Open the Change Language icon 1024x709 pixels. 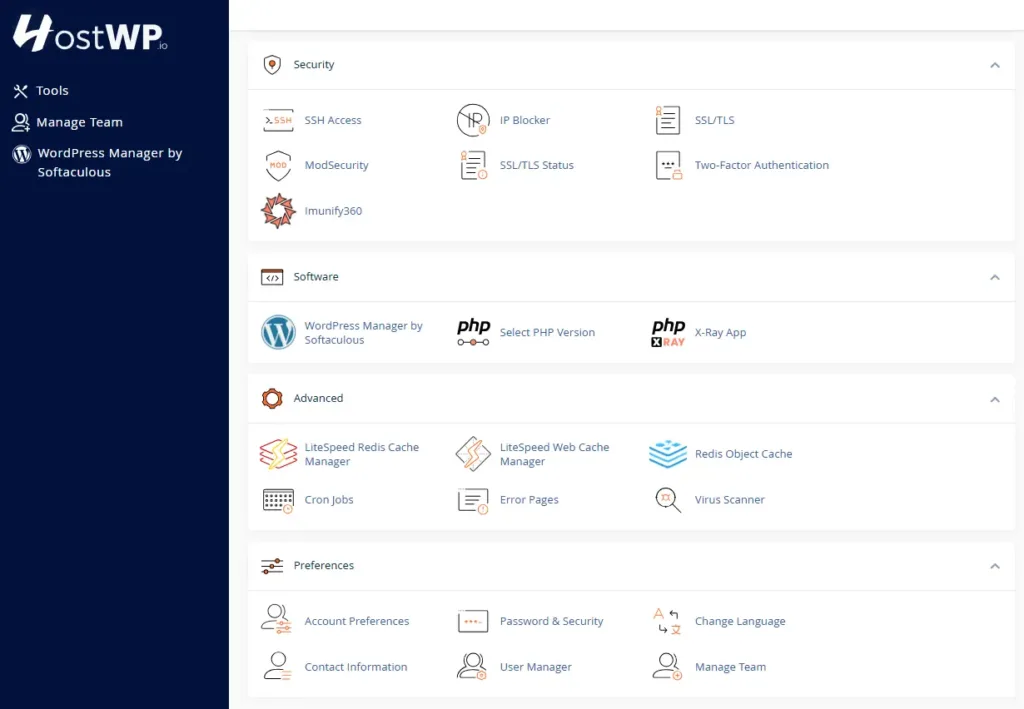tap(667, 621)
